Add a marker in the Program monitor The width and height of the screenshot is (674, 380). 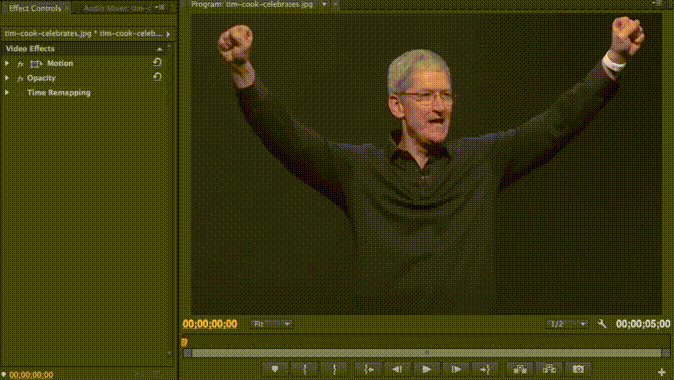coord(275,369)
